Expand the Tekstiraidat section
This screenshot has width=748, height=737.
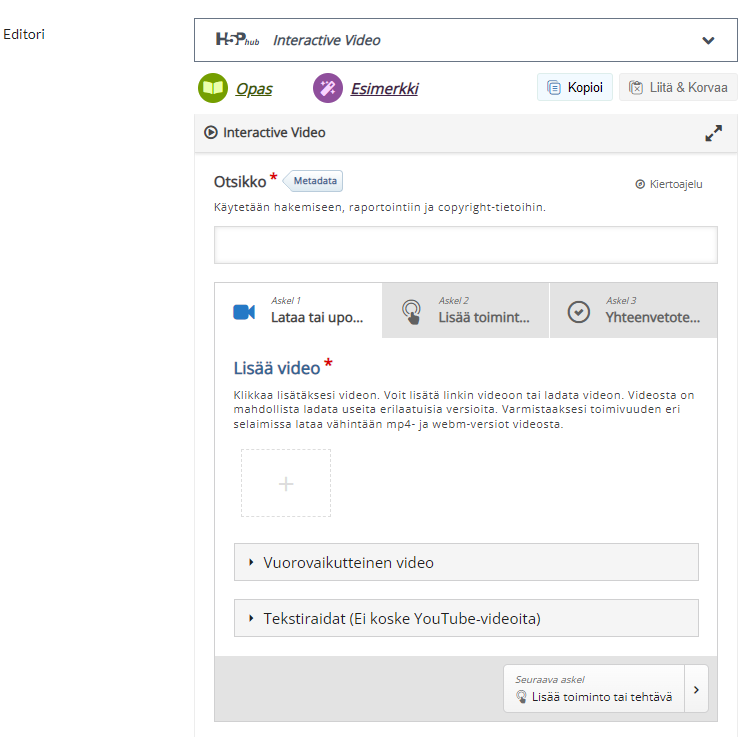[466, 618]
